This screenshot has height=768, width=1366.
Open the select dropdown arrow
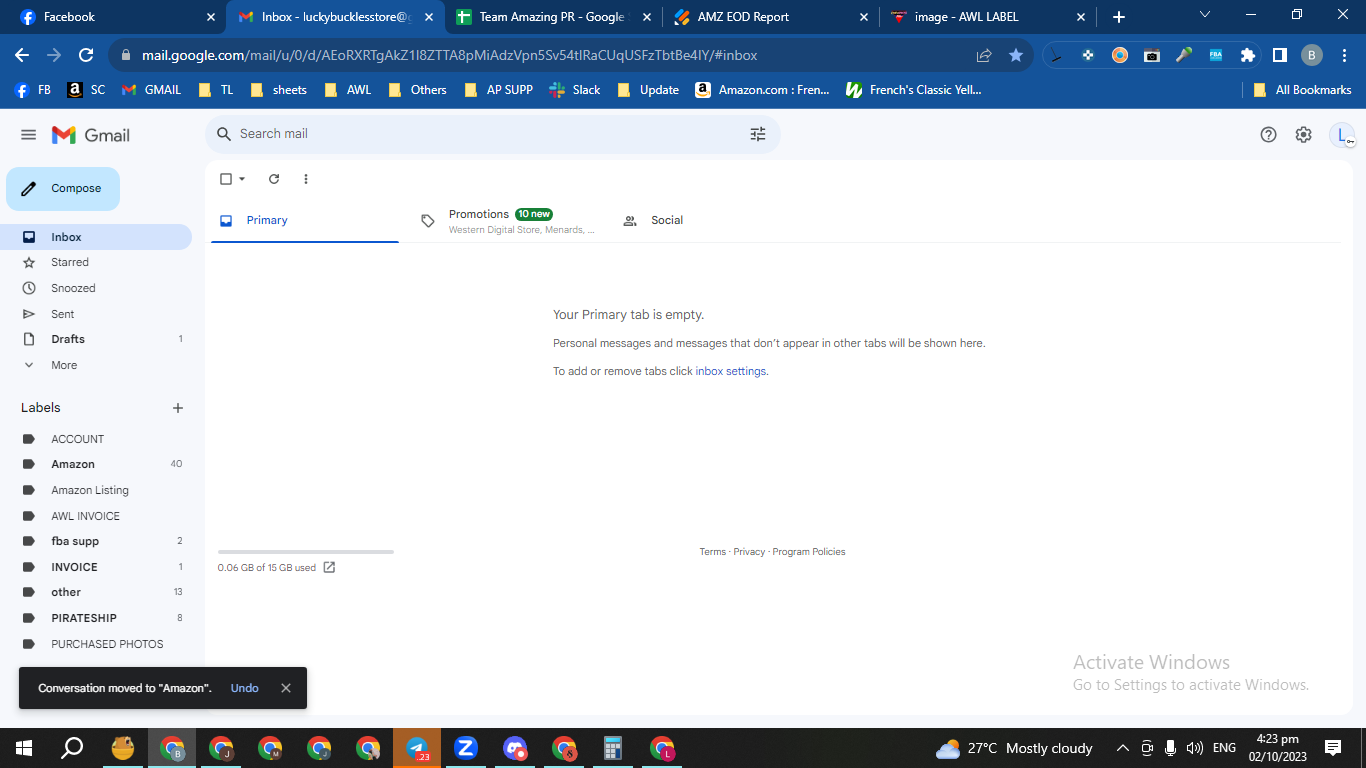242,179
